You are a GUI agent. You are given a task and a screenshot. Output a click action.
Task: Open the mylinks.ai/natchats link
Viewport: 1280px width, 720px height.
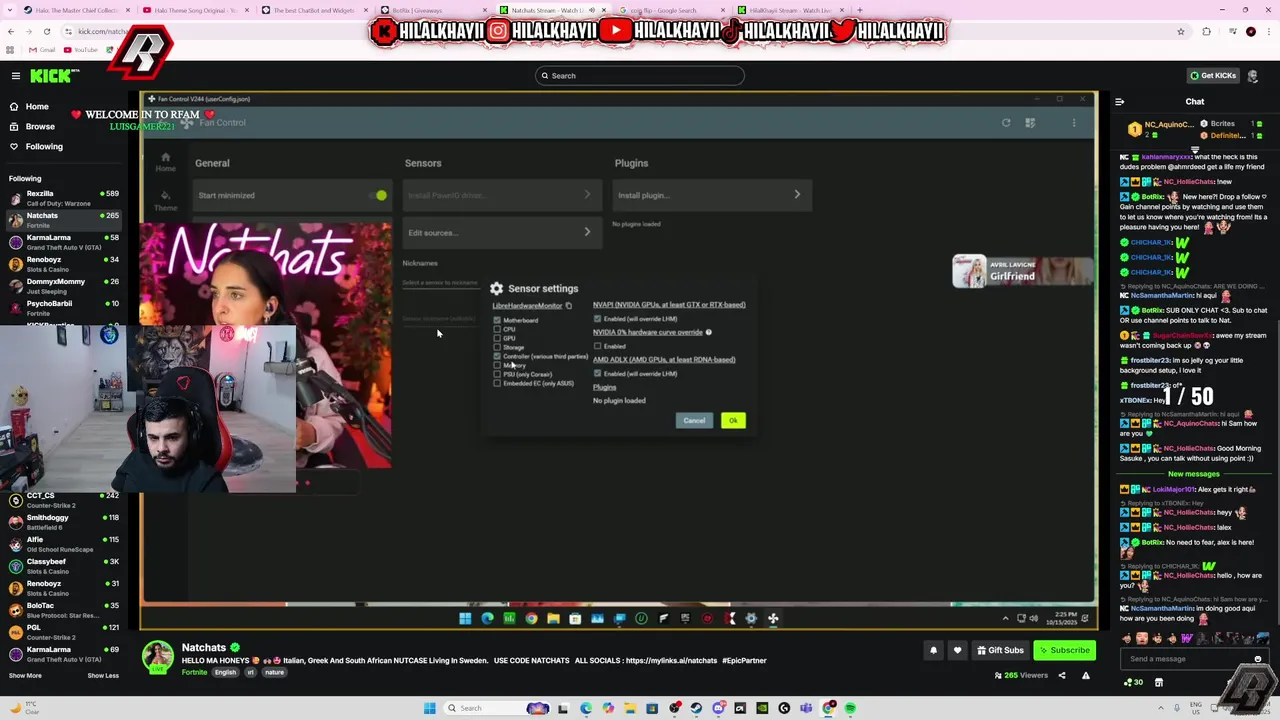tap(673, 661)
